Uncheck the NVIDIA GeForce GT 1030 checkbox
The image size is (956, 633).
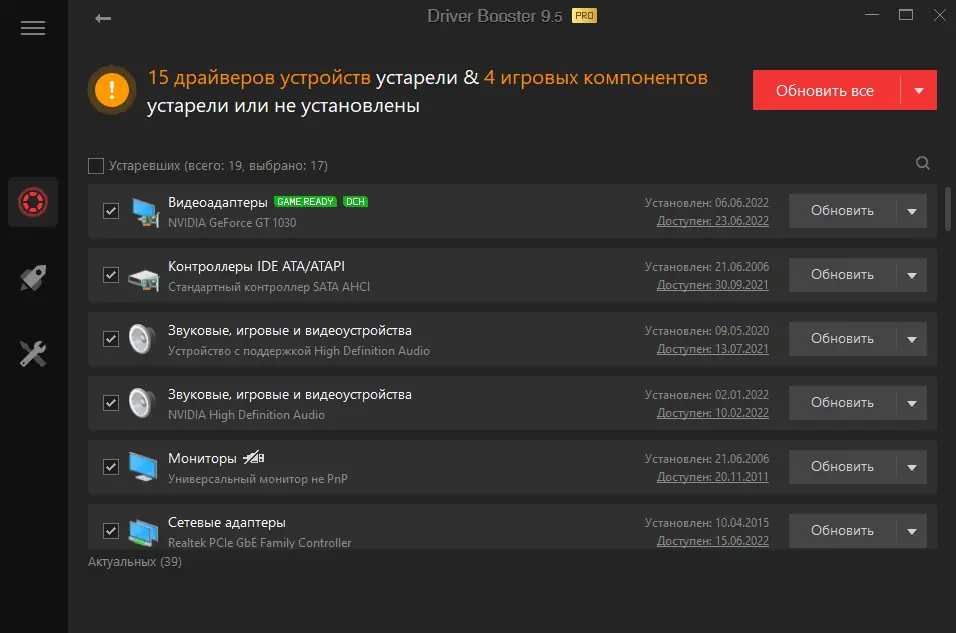tap(111, 211)
